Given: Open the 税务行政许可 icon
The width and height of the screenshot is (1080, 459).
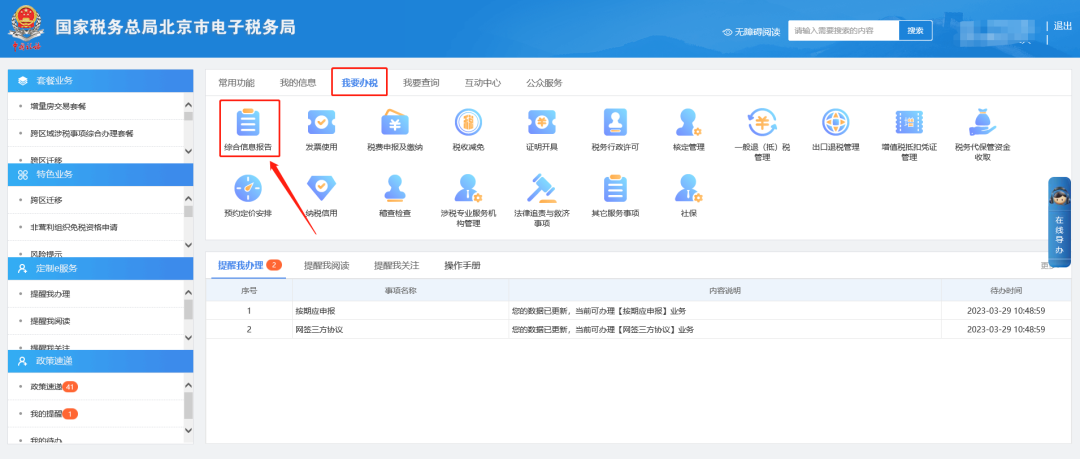Looking at the screenshot, I should point(615,123).
